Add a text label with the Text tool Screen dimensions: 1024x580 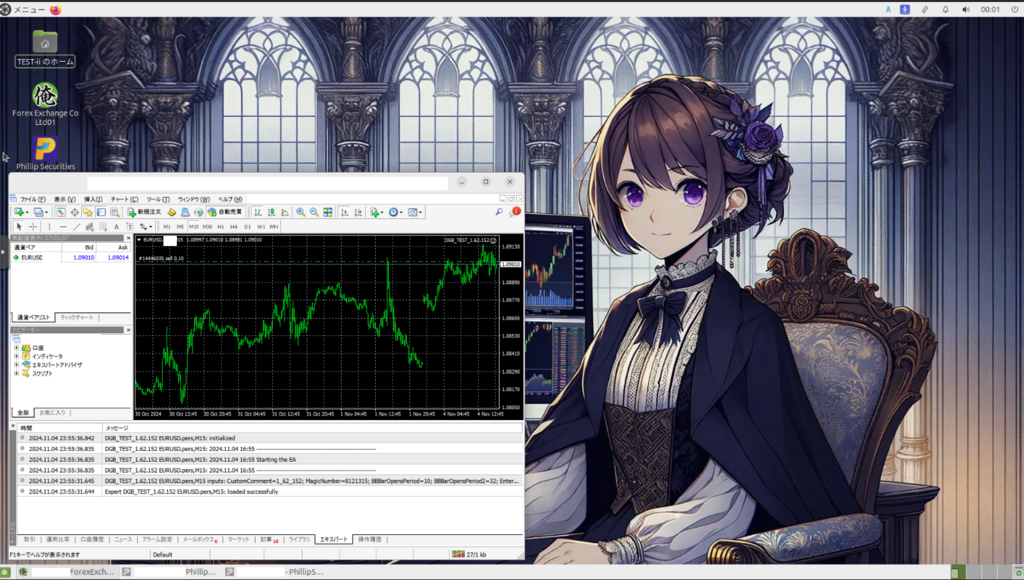(116, 227)
